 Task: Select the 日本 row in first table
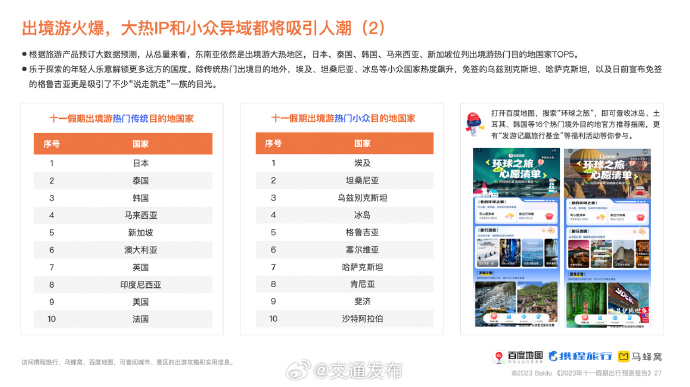coord(123,163)
